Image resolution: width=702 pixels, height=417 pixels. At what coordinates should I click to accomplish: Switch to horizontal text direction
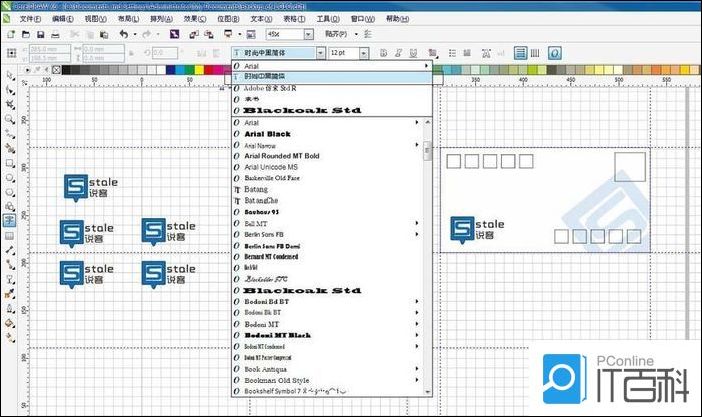pos(520,53)
